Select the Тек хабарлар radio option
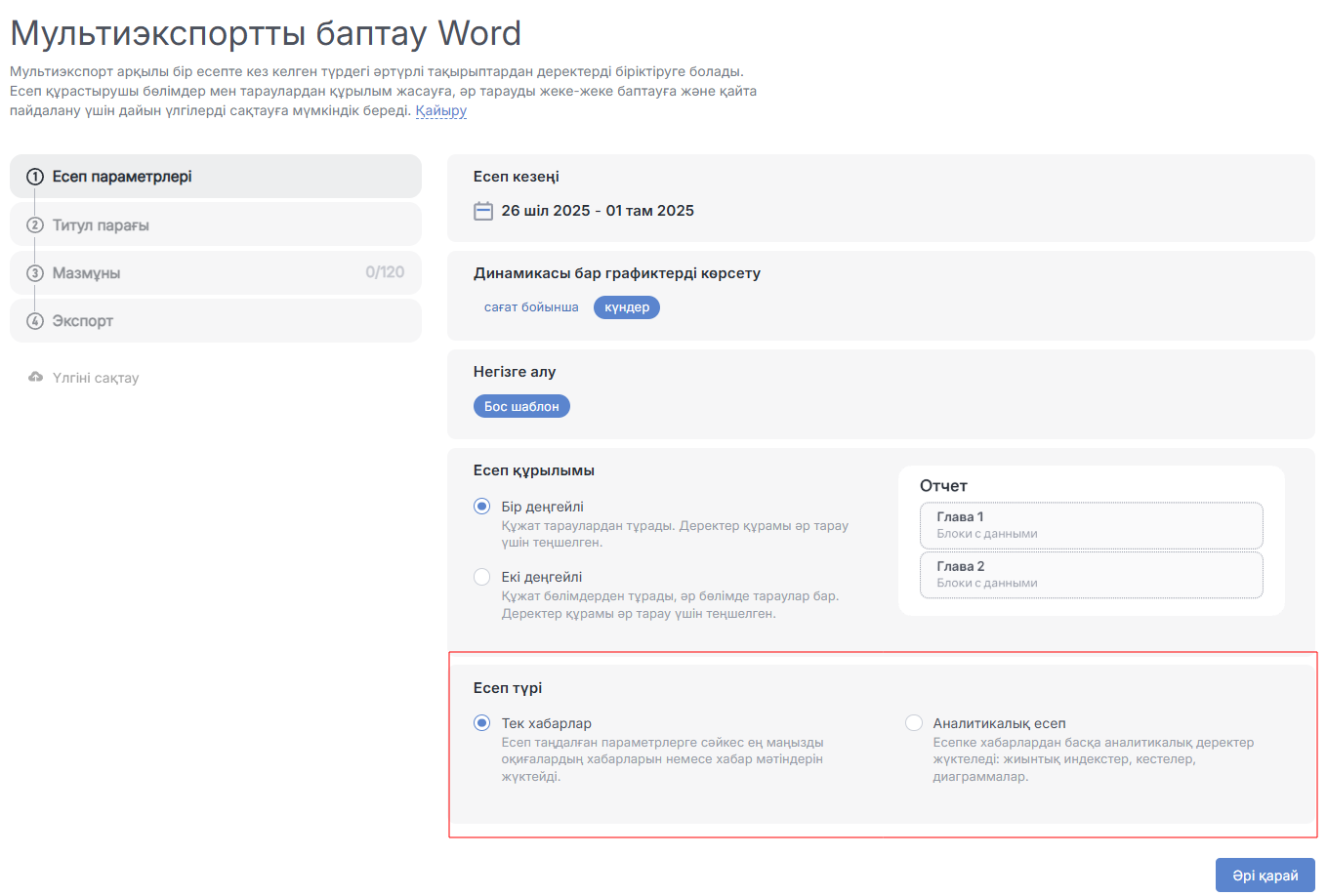Image resolution: width=1327 pixels, height=896 pixels. pos(481,723)
